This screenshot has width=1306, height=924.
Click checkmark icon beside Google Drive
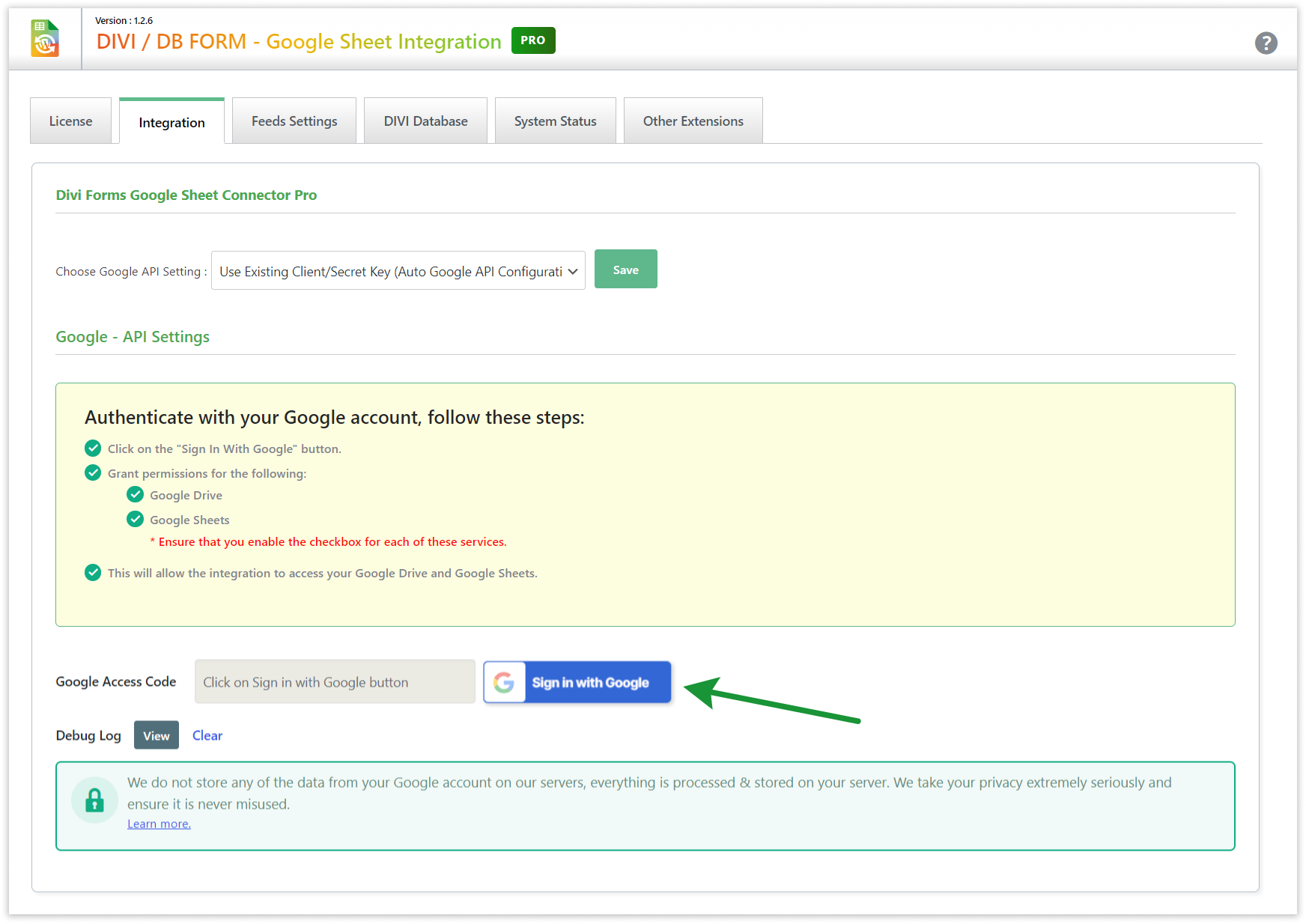pyautogui.click(x=136, y=495)
